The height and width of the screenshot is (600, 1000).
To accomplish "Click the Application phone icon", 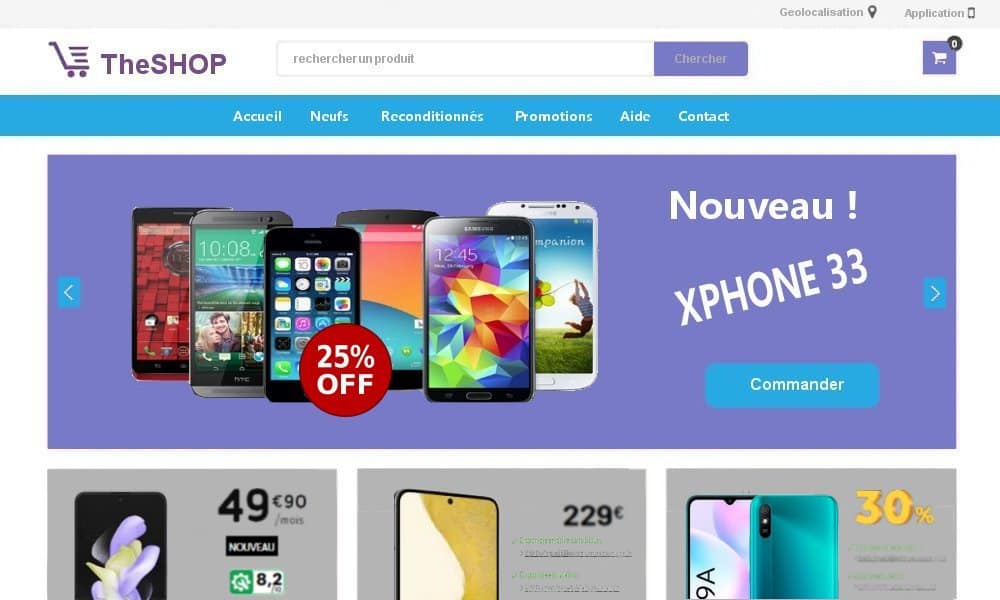I will click(x=971, y=13).
